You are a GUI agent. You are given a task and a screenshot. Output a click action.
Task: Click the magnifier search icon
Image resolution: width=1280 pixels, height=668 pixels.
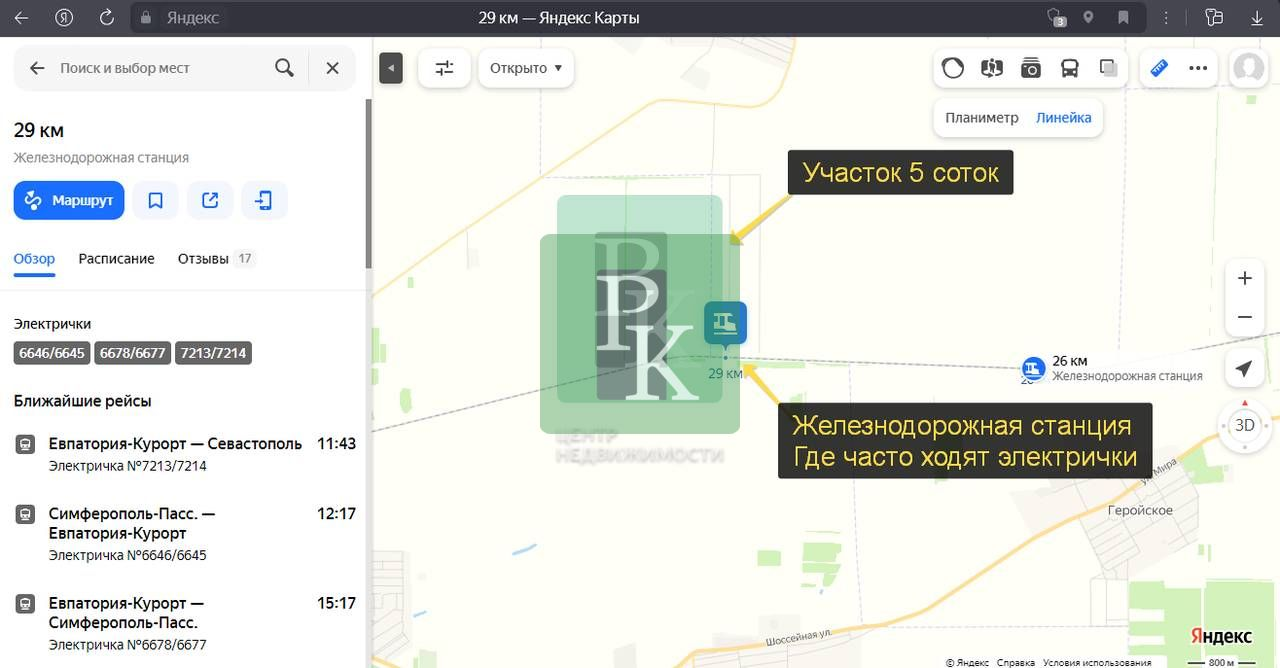click(x=285, y=68)
